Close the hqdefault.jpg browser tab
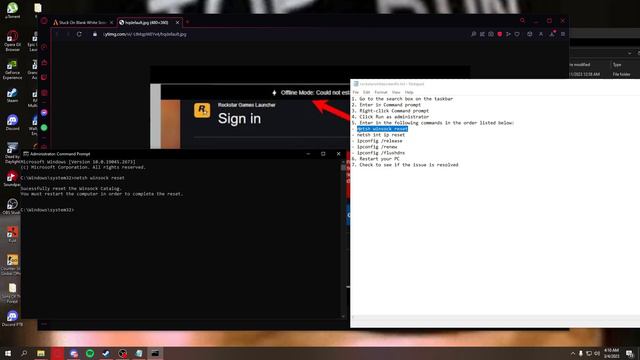The width and height of the screenshot is (640, 360). click(177, 22)
